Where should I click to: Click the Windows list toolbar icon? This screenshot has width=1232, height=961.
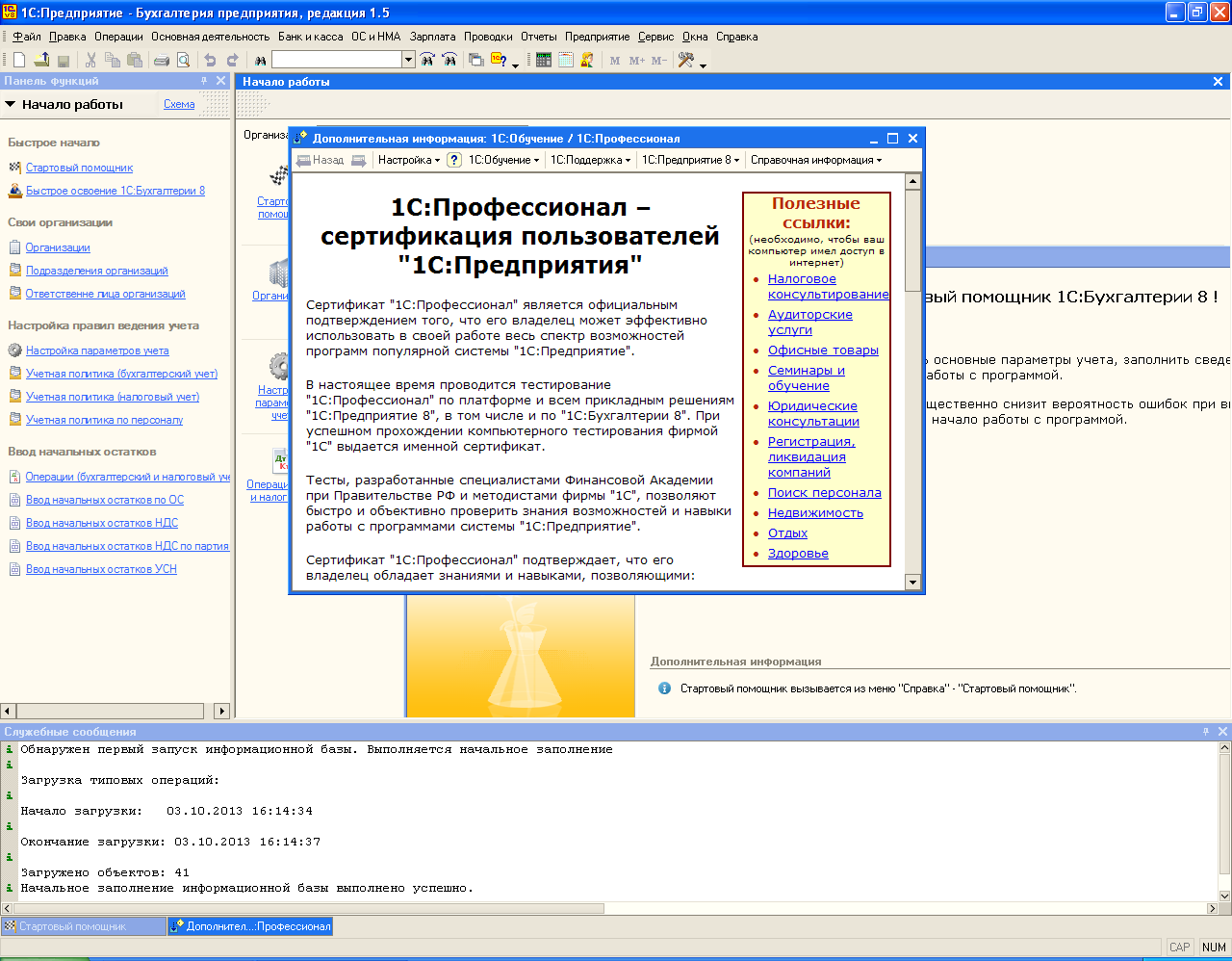pyautogui.click(x=475, y=60)
